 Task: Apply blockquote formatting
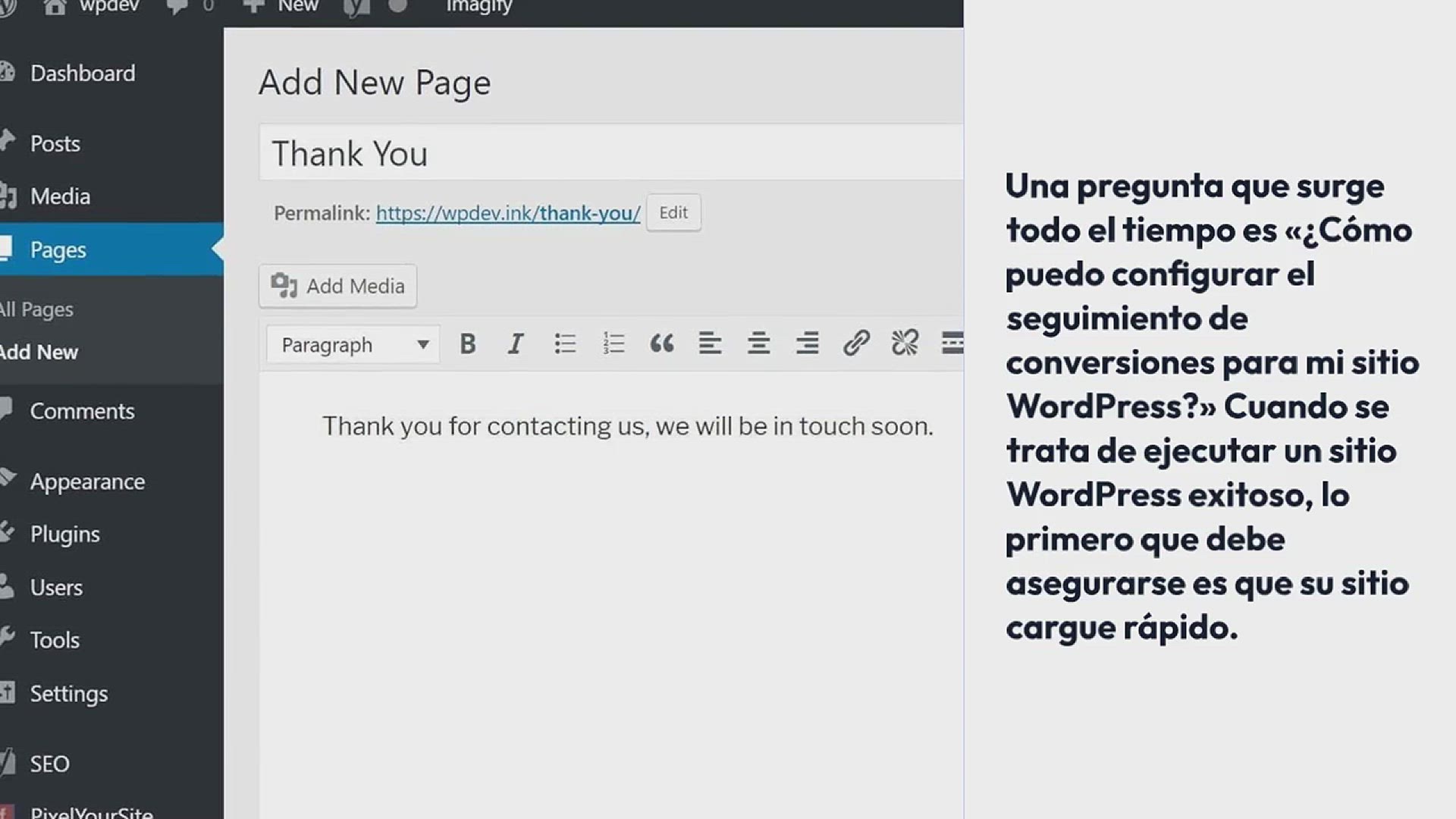coord(661,344)
